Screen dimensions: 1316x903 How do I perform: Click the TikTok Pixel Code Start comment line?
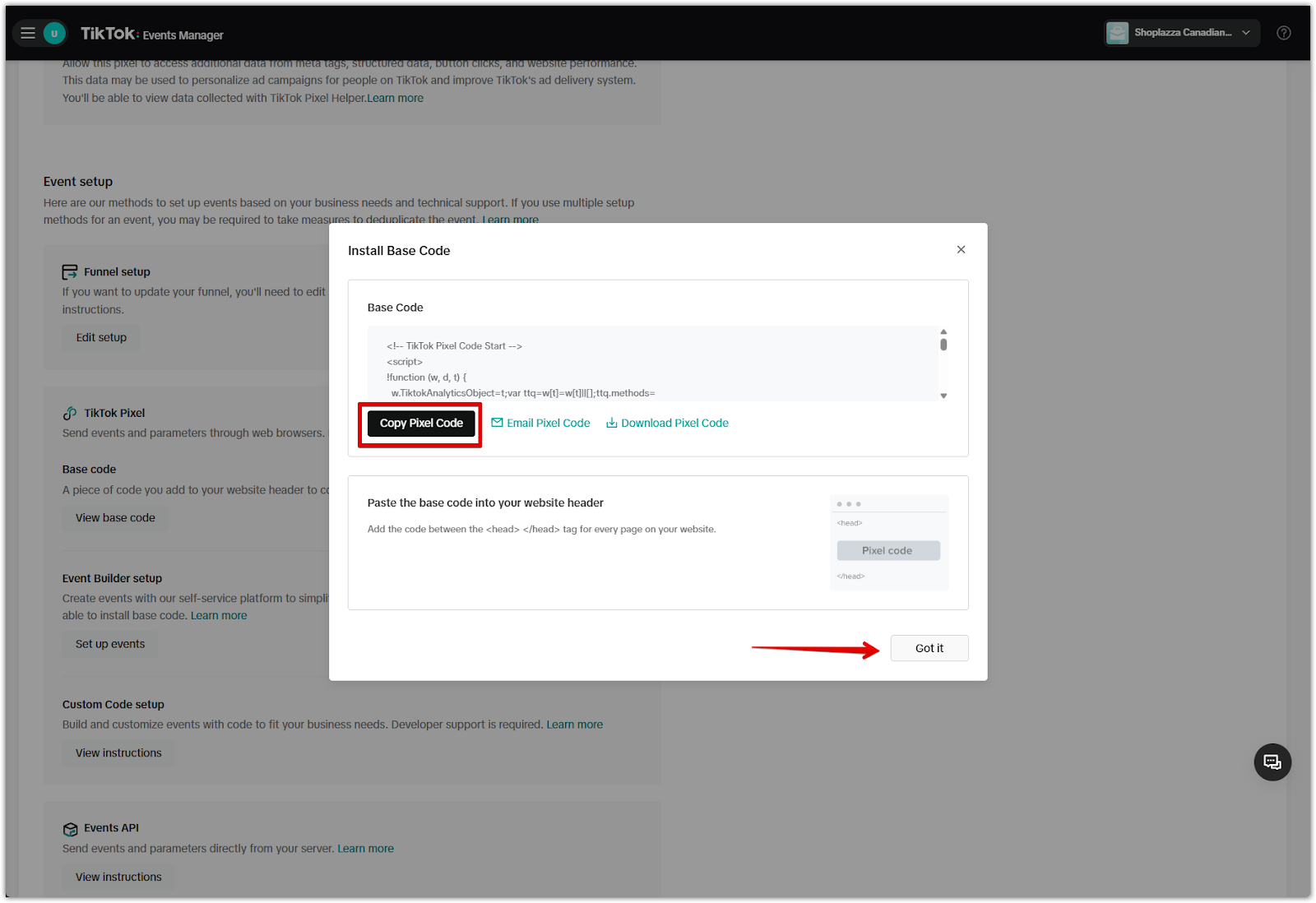pyautogui.click(x=454, y=346)
